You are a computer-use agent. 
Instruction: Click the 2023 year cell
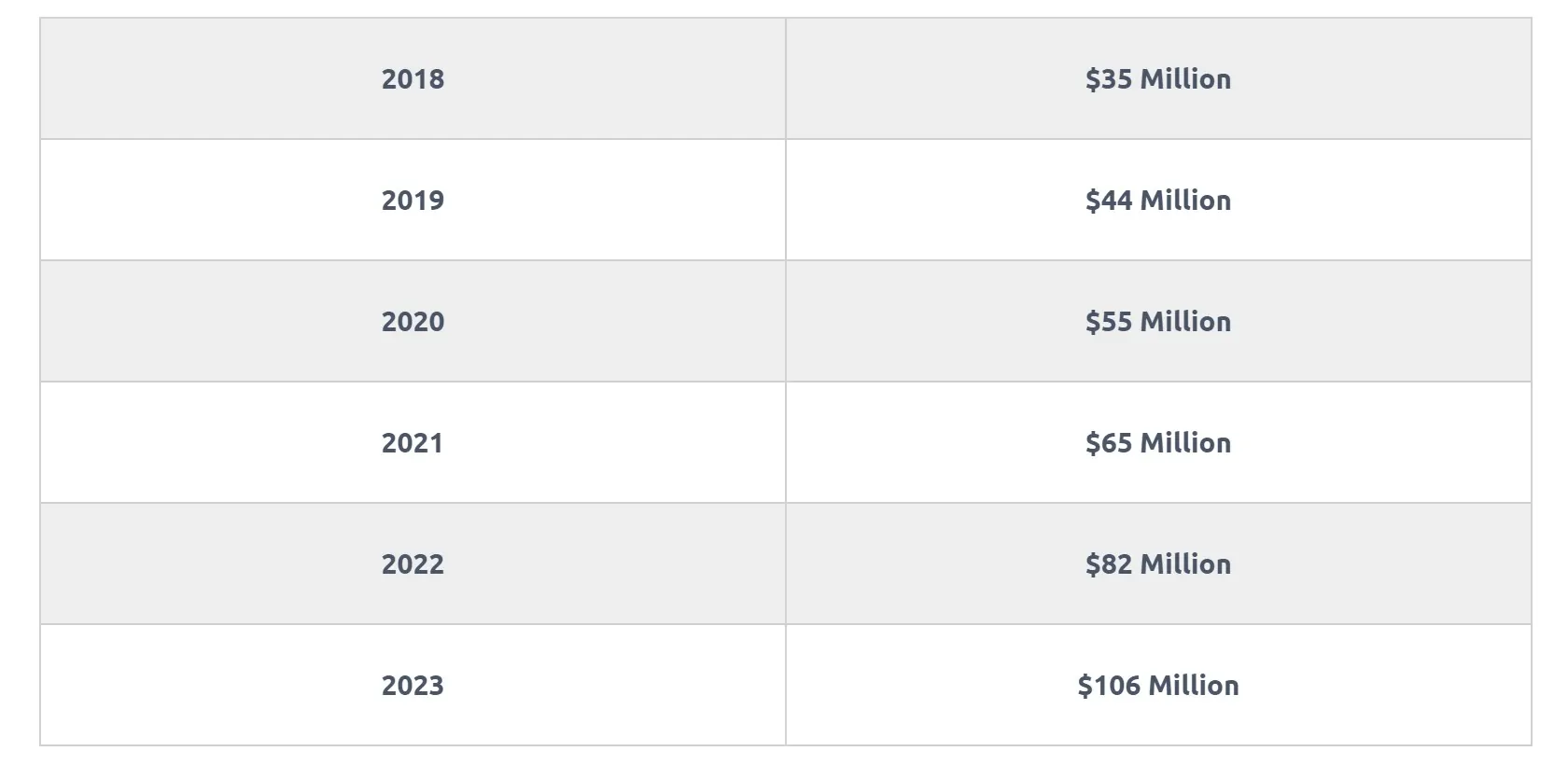[413, 685]
